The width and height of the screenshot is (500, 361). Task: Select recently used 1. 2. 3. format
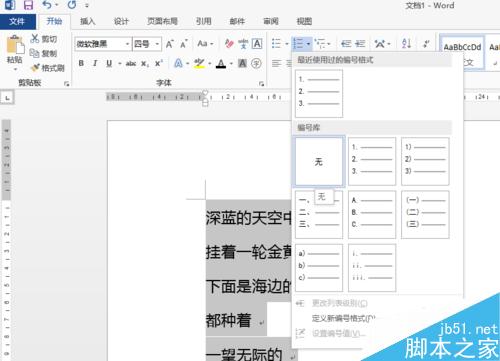[x=319, y=94]
